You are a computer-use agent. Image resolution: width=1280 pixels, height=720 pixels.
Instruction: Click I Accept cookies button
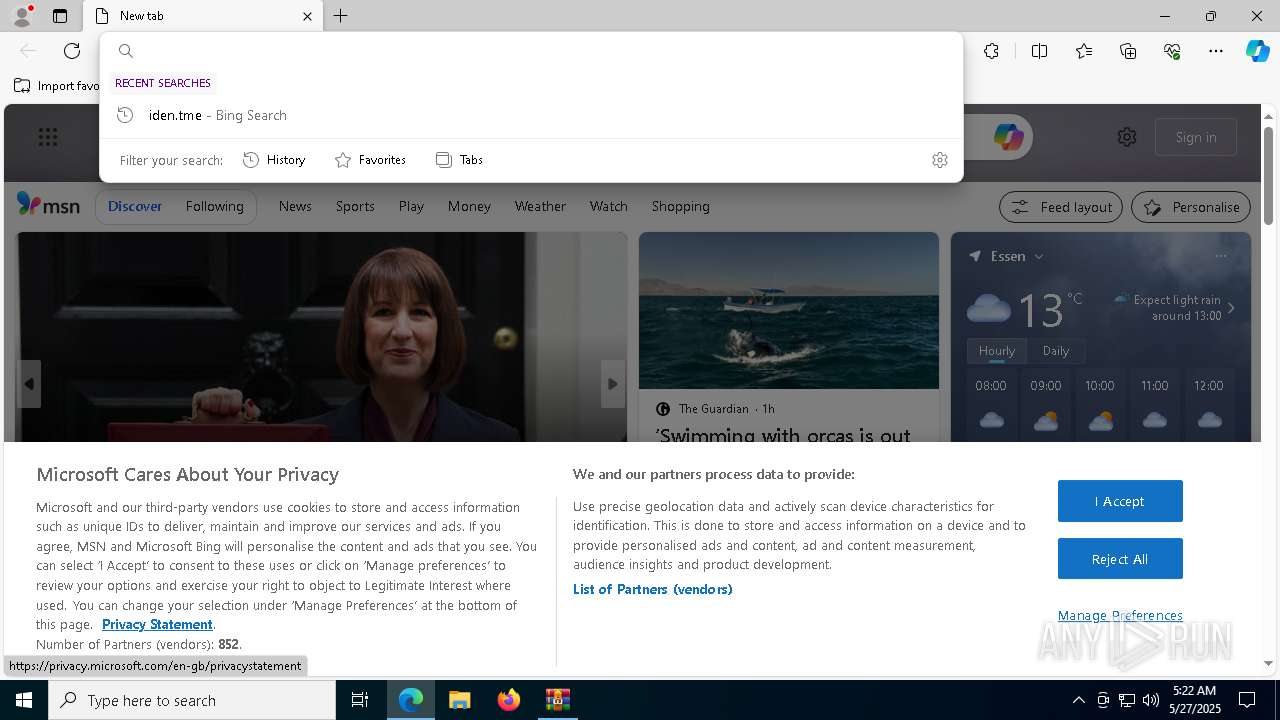[1120, 501]
